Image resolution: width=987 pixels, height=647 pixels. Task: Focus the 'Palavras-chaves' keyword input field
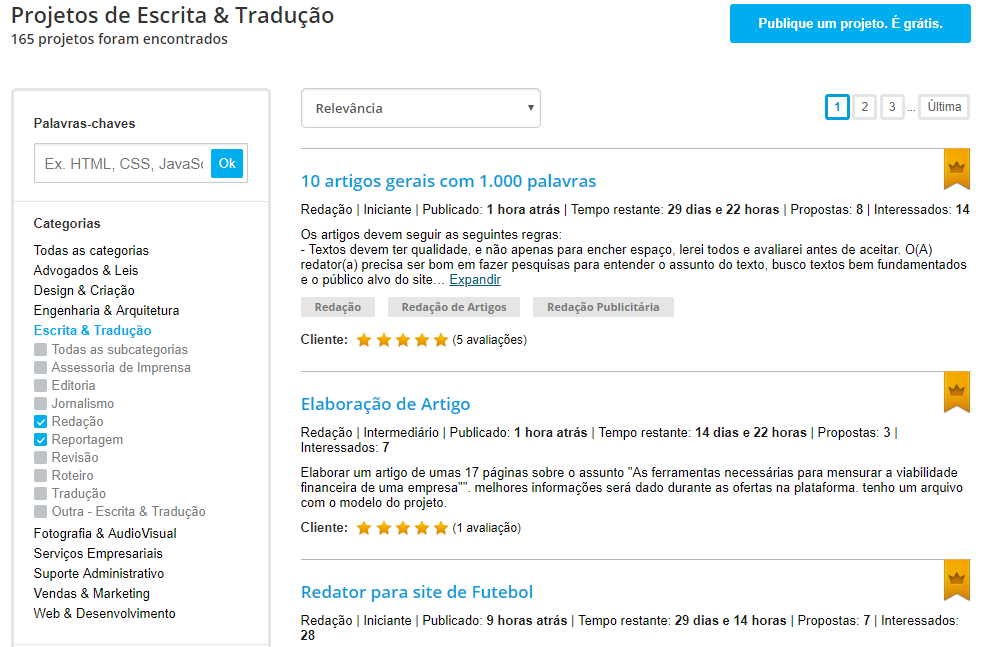point(123,164)
